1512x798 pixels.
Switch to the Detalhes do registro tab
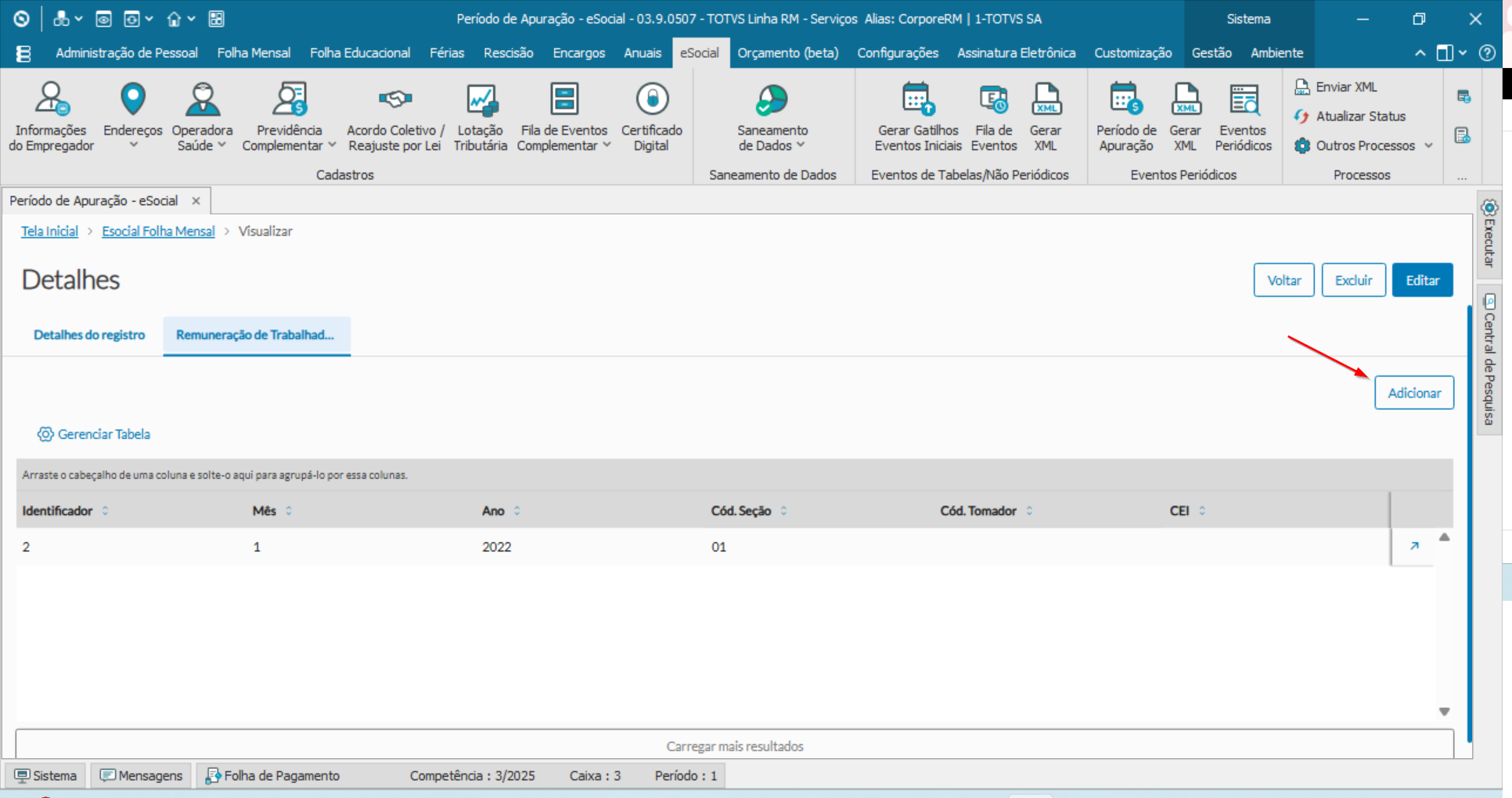[88, 335]
